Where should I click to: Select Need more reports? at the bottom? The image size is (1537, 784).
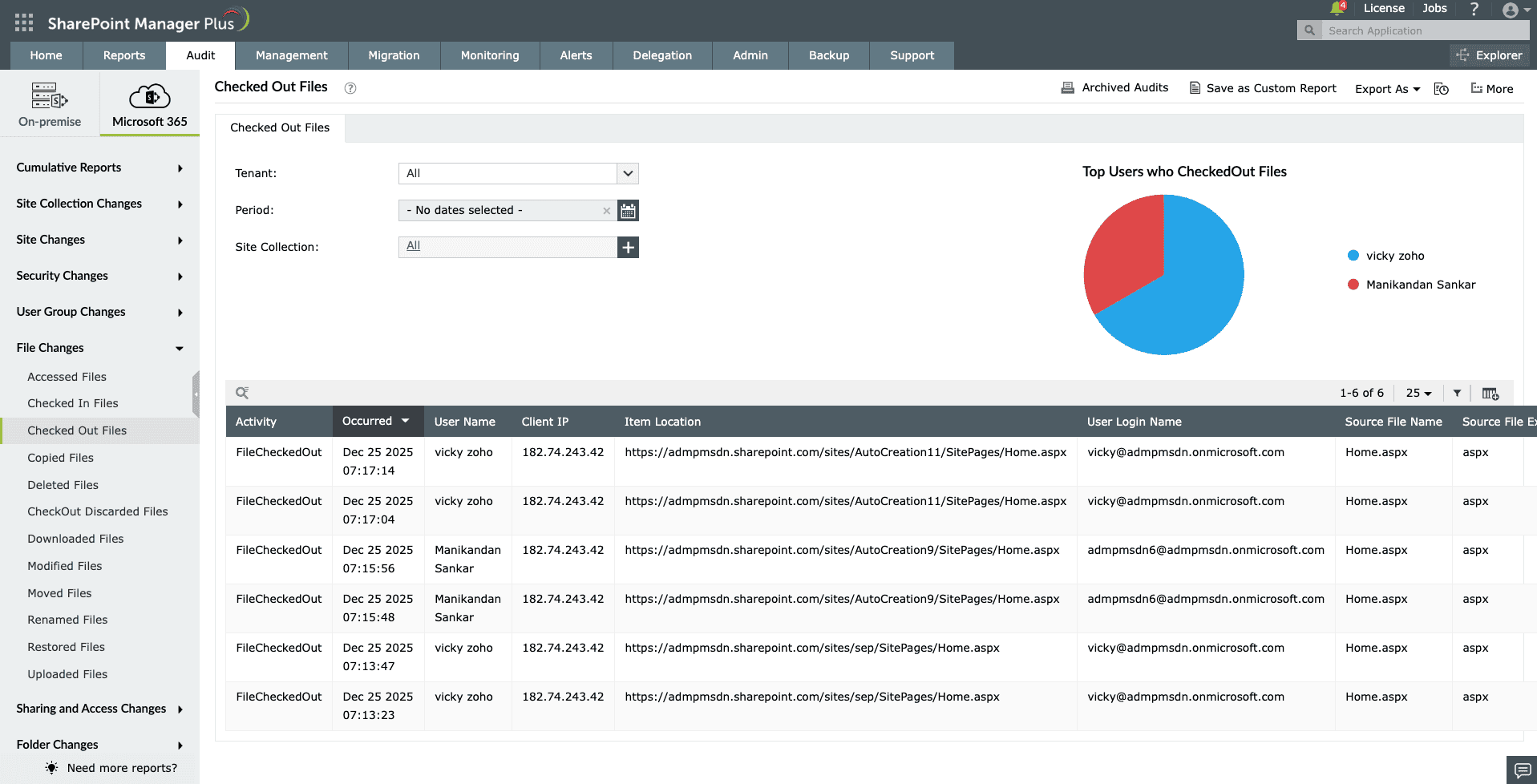coord(121,767)
